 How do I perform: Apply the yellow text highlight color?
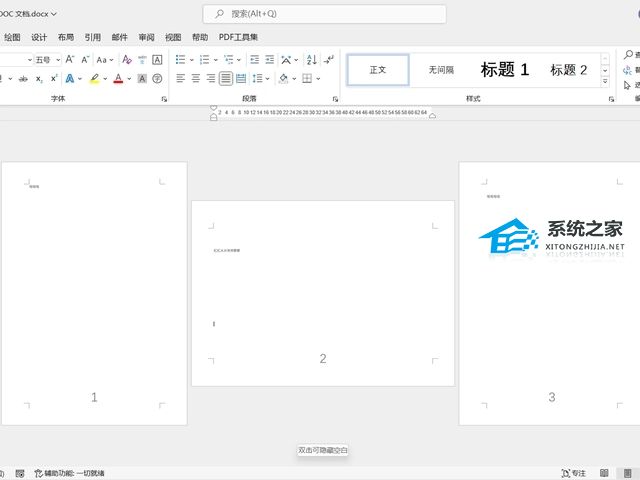point(94,78)
